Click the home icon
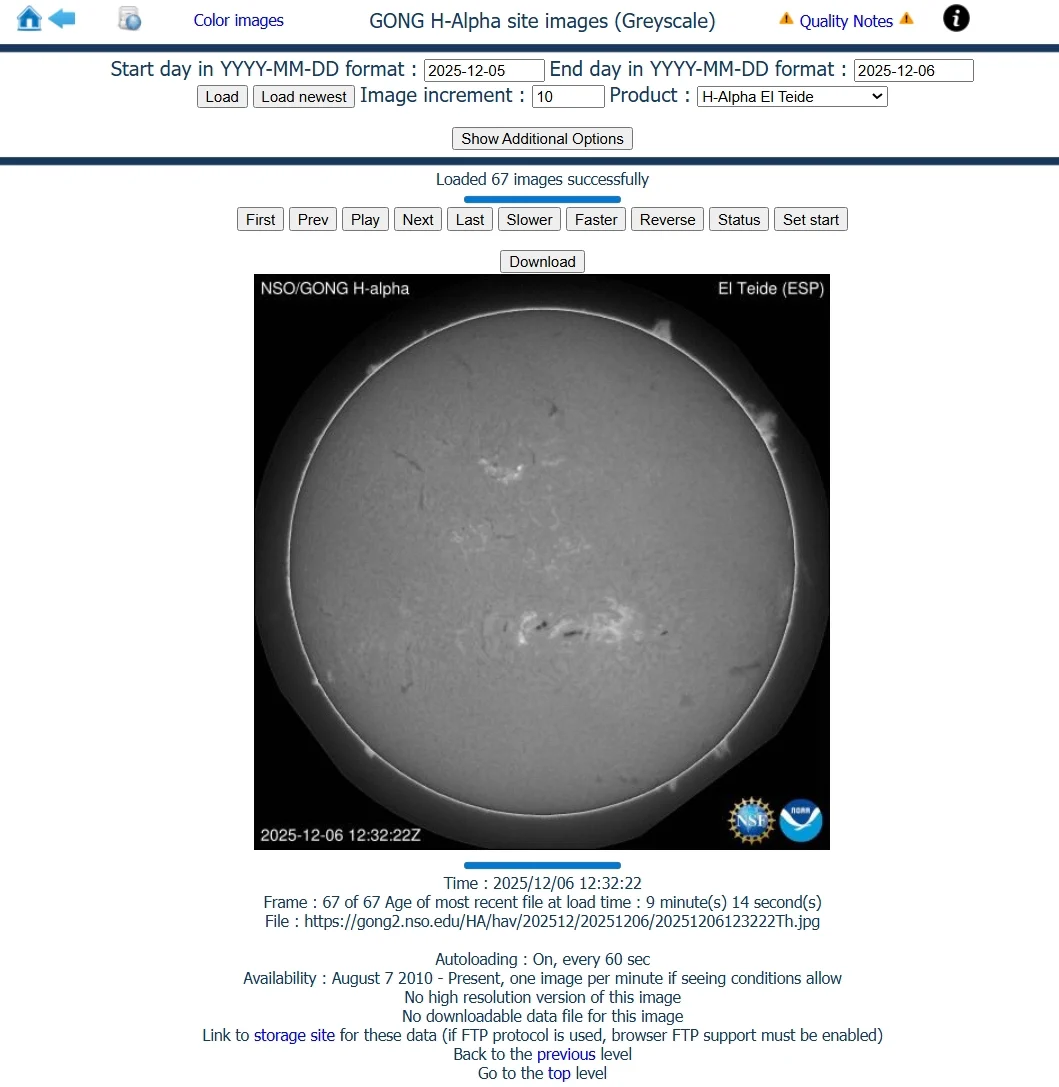 pyautogui.click(x=29, y=19)
